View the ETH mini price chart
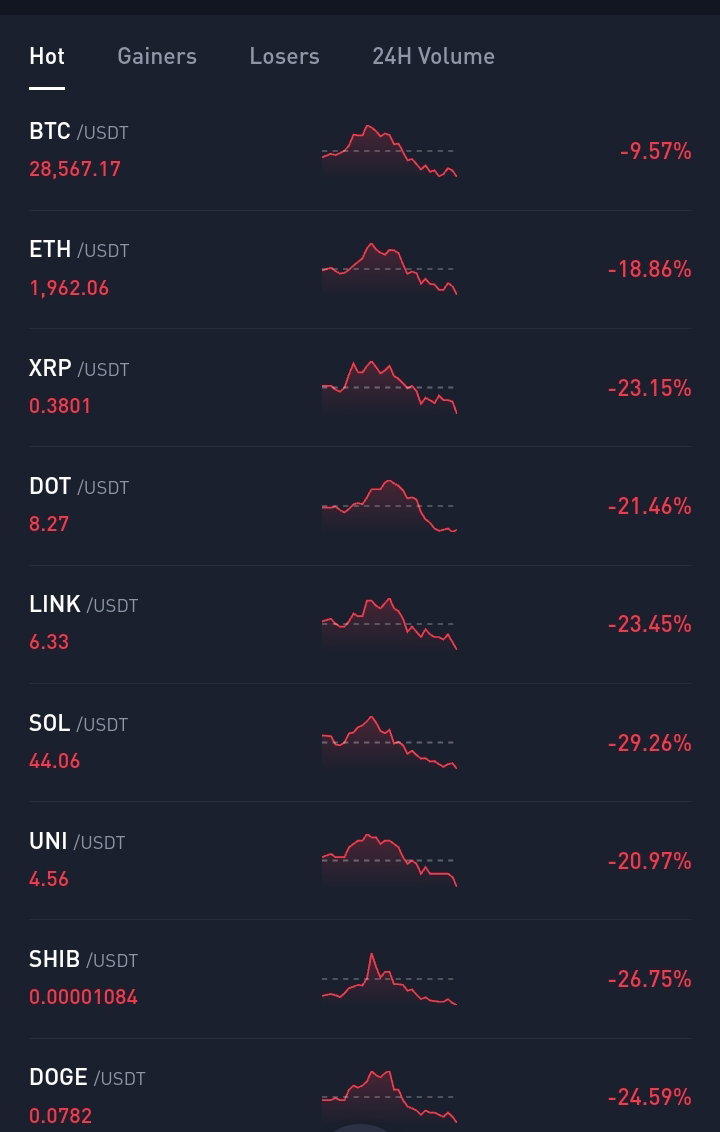Screen dimensions: 720x1132 [x=389, y=269]
